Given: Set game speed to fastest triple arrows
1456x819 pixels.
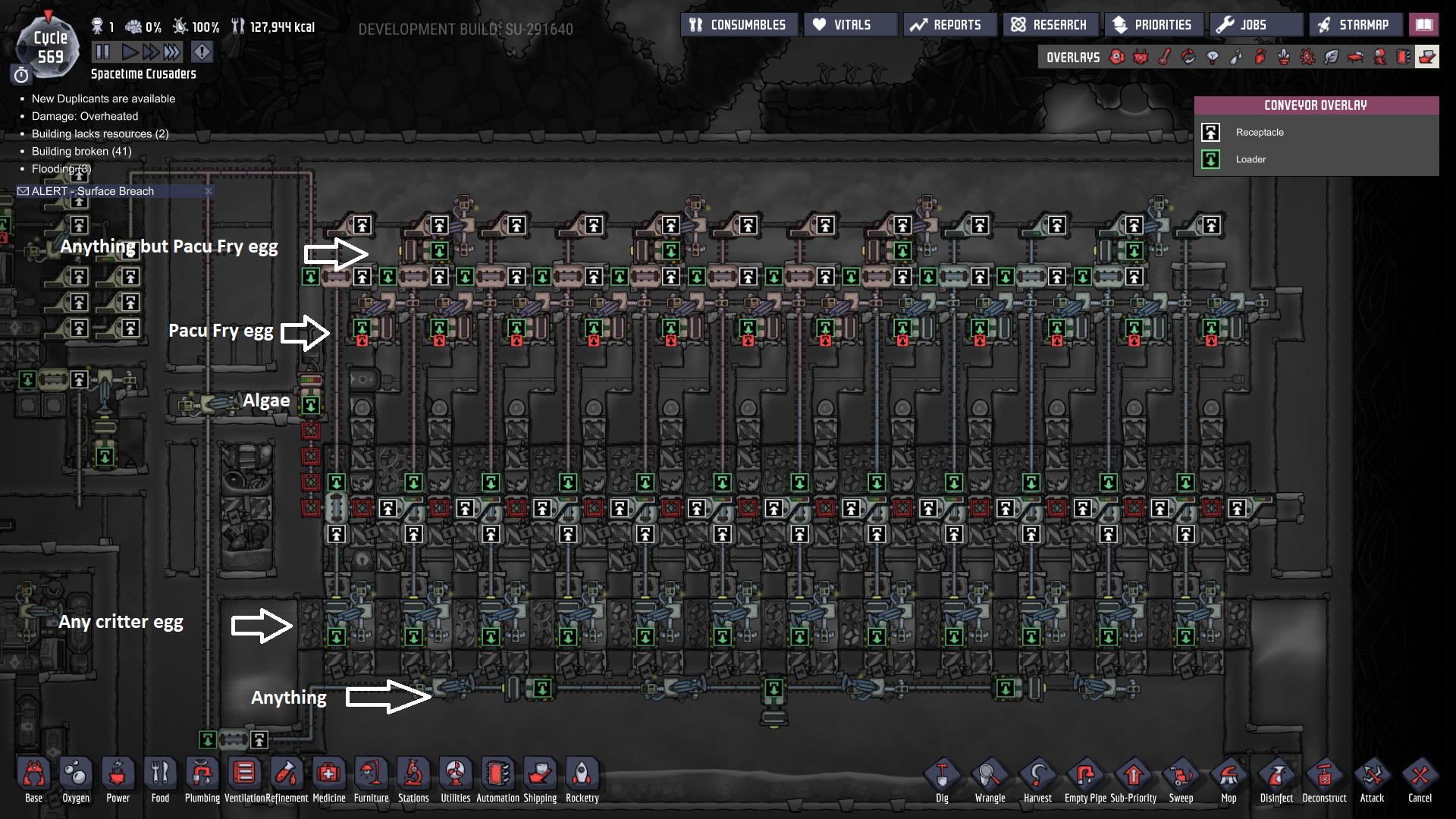Looking at the screenshot, I should click(x=172, y=52).
